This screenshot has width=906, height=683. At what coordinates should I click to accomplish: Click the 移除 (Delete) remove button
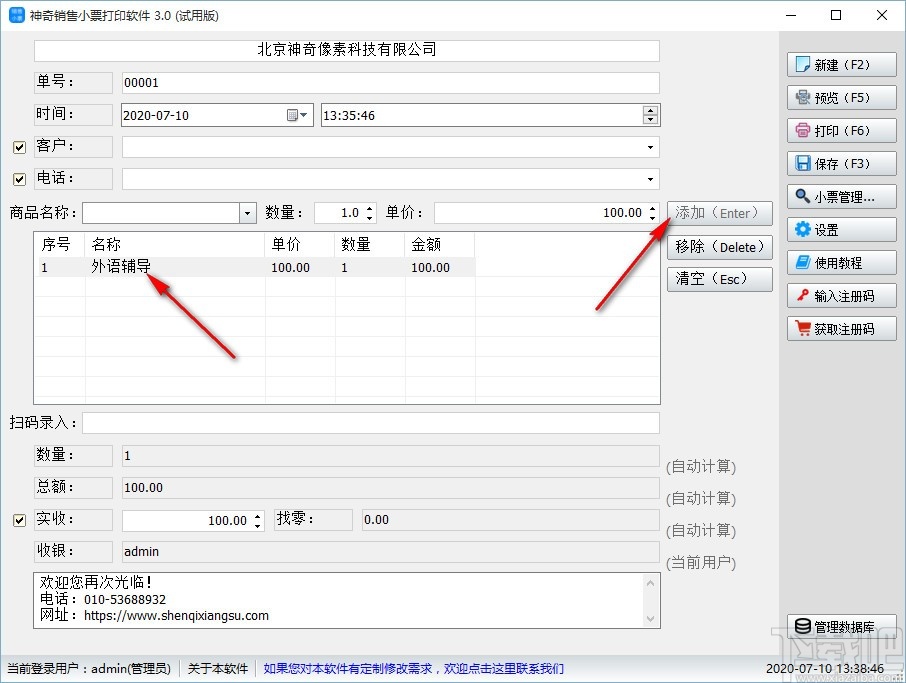coord(720,247)
